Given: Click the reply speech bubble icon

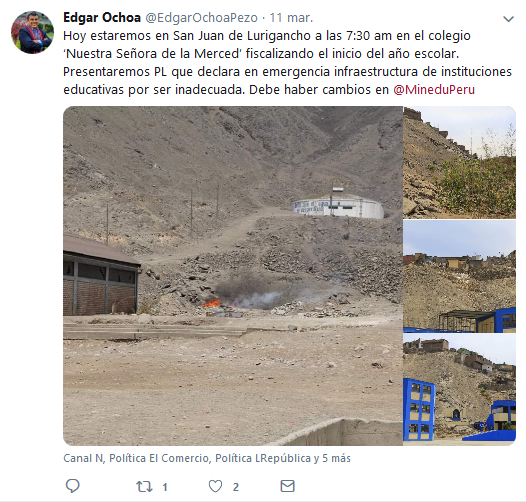Looking at the screenshot, I should click(x=72, y=486).
